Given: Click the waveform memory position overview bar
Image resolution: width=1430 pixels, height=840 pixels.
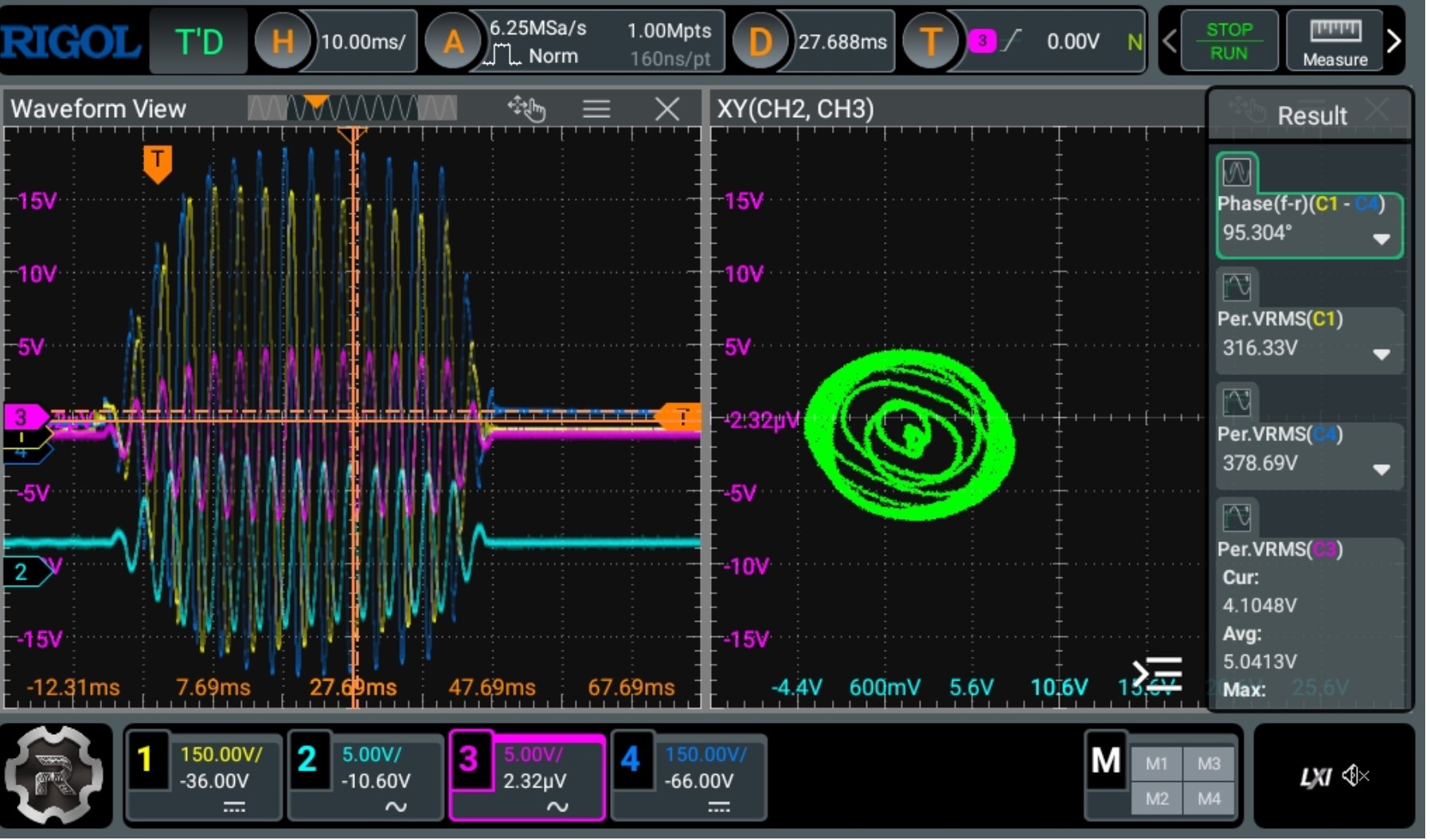Looking at the screenshot, I should pyautogui.click(x=352, y=108).
